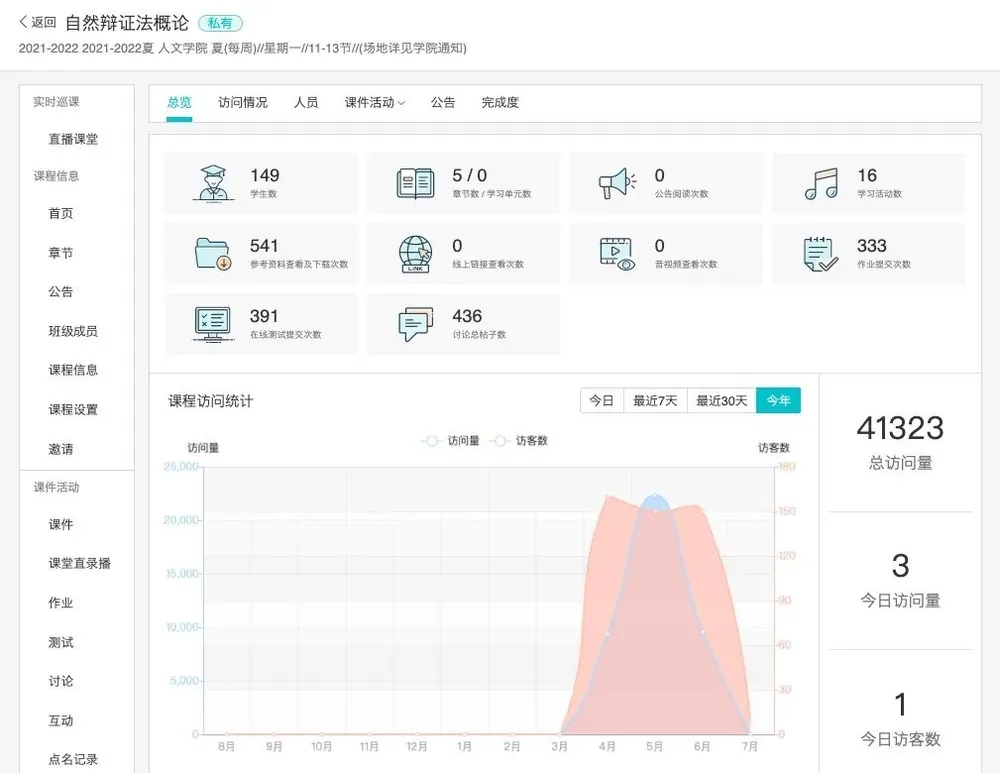Click the 私有 privacy badge
This screenshot has height=773, width=1000.
(220, 24)
